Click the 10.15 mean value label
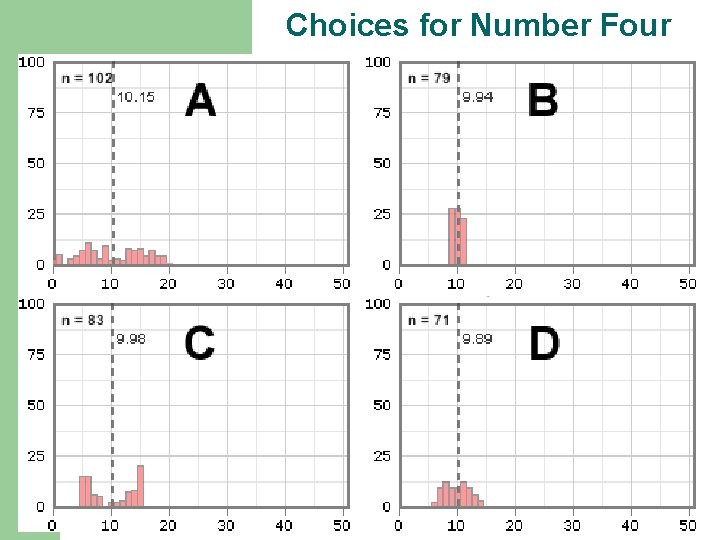This screenshot has width=720, height=540. (x=136, y=98)
